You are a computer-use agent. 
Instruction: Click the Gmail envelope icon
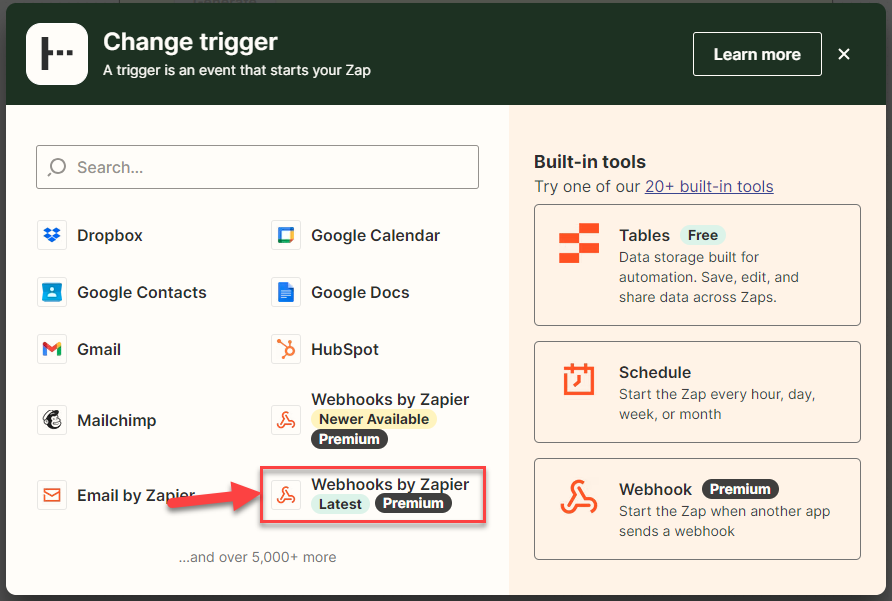(52, 349)
